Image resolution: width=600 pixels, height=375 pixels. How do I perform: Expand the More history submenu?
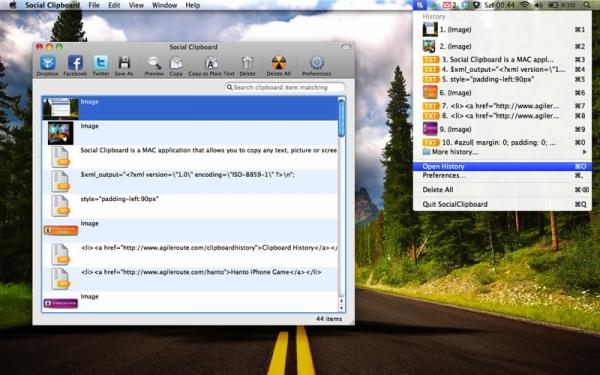tap(502, 152)
